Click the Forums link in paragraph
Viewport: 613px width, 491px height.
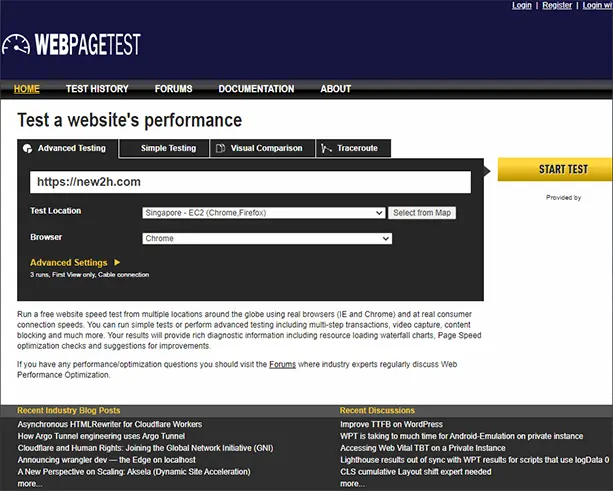[x=282, y=364]
